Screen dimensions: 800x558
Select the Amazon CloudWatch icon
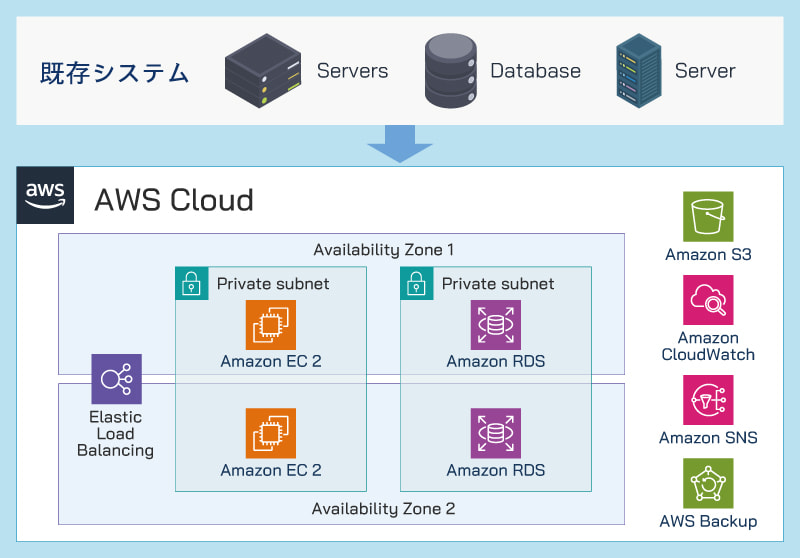[x=708, y=300]
